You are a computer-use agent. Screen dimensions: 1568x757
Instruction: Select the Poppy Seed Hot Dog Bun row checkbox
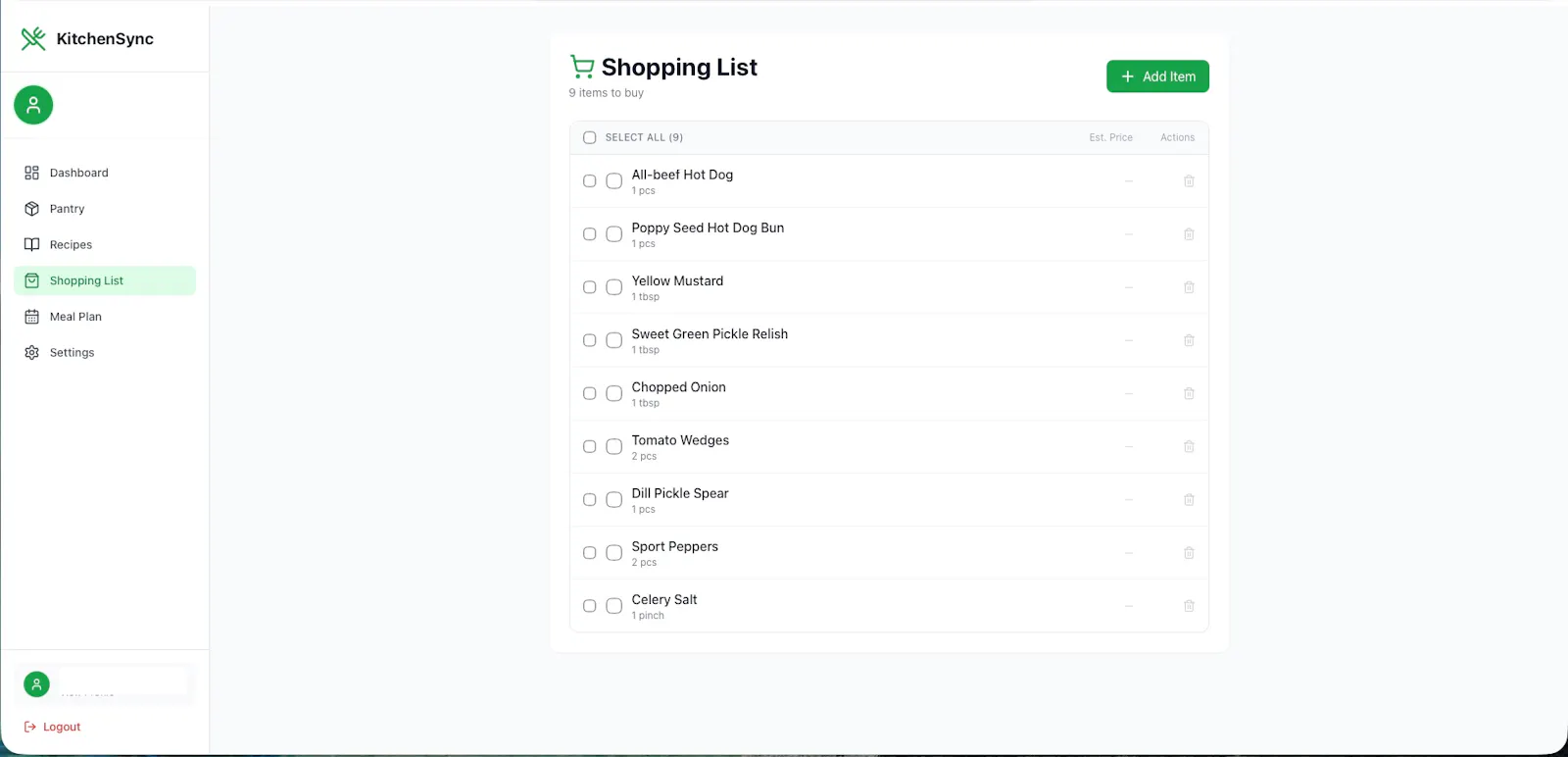(x=590, y=233)
